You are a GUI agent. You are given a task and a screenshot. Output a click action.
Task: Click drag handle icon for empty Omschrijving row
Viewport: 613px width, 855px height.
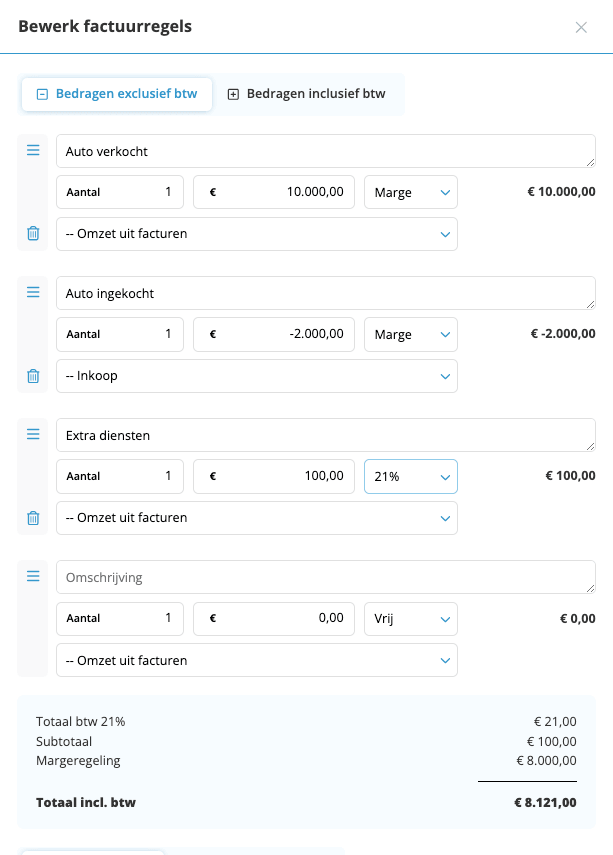coord(33,576)
